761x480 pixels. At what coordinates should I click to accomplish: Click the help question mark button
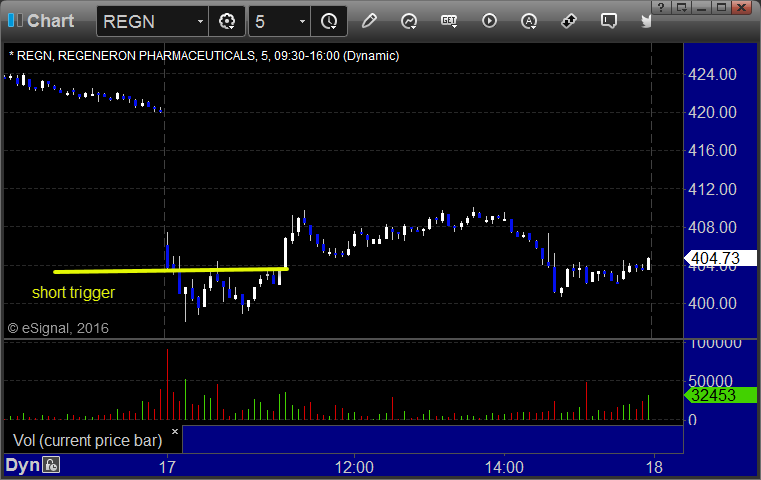[661, 7]
